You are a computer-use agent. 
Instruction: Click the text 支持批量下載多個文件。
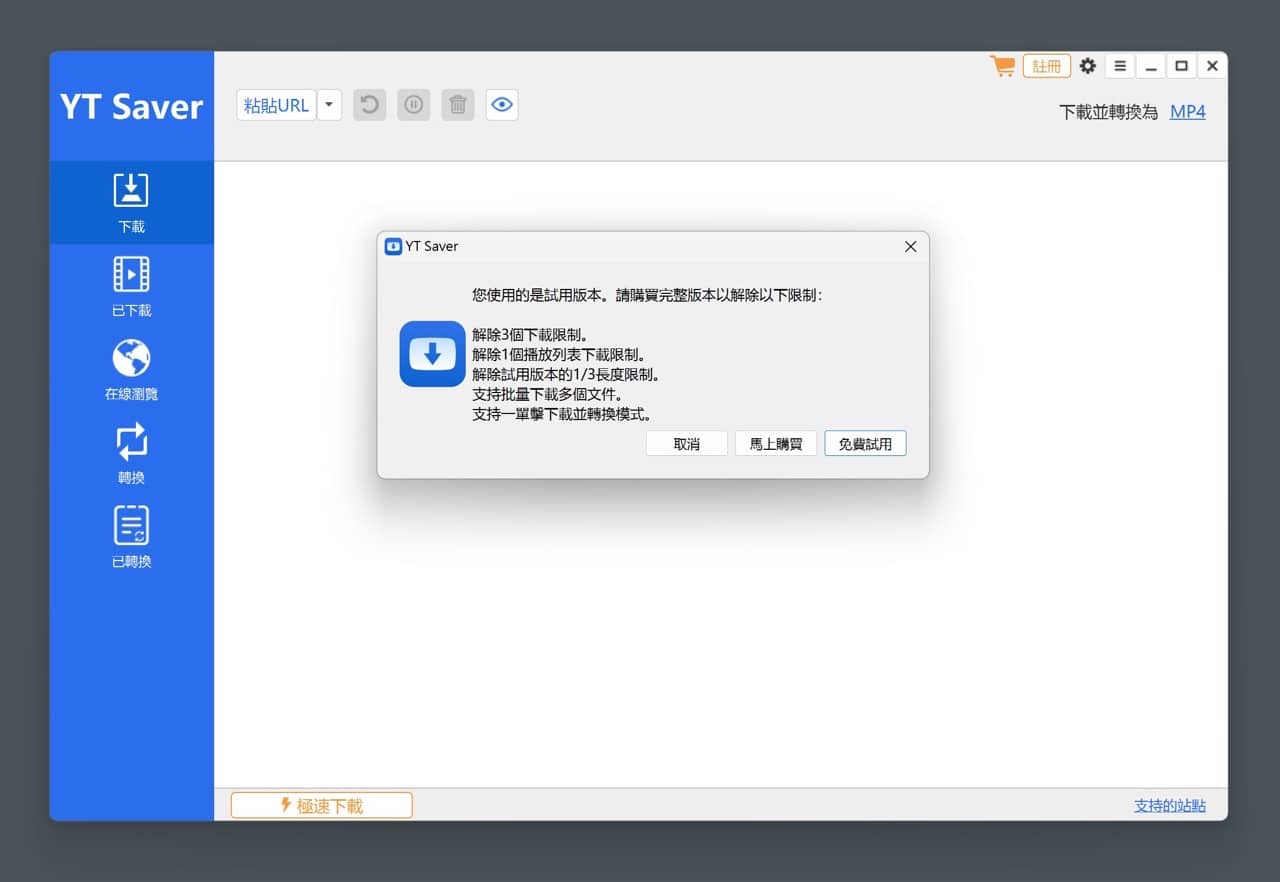[x=548, y=394]
